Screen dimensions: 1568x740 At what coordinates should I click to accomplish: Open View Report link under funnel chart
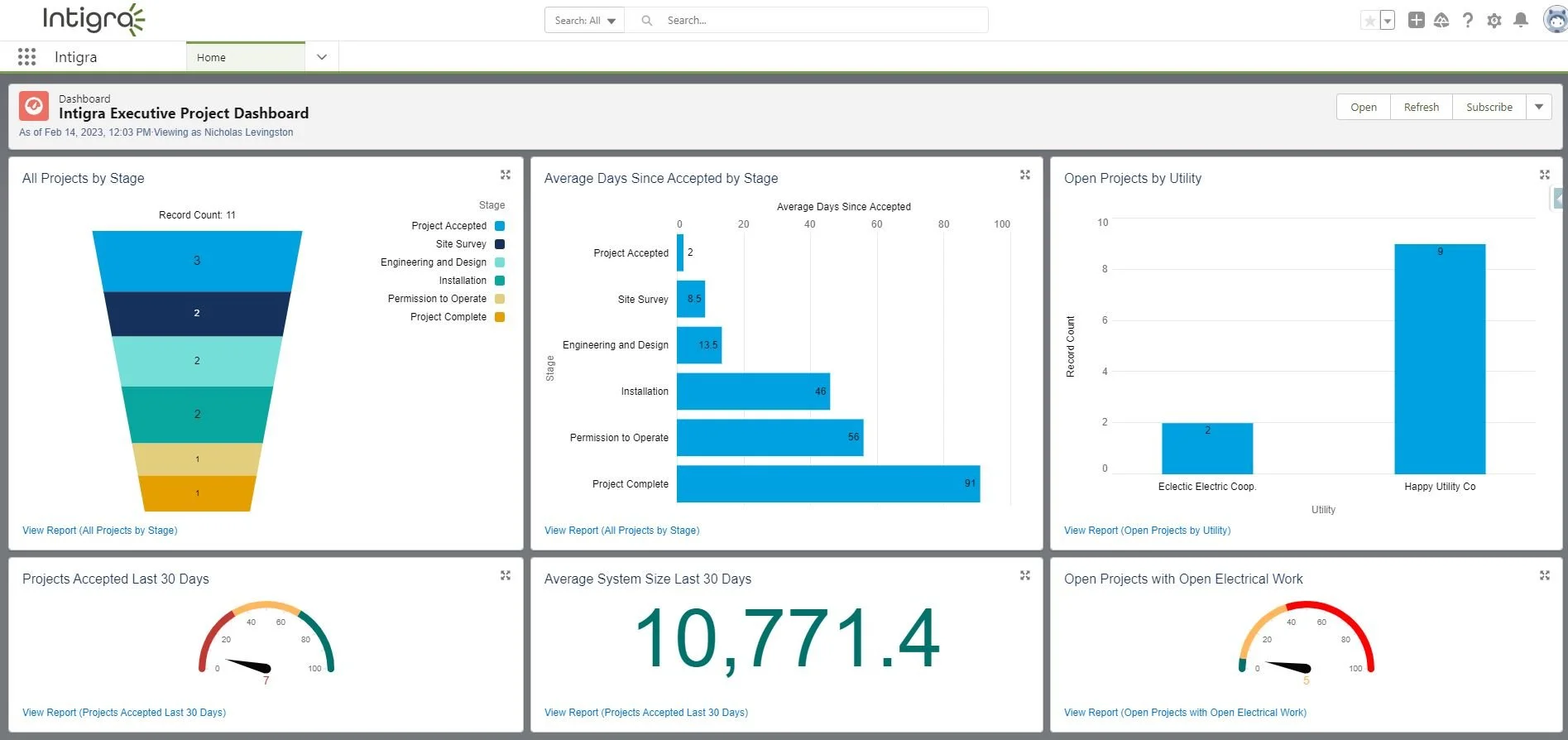100,531
